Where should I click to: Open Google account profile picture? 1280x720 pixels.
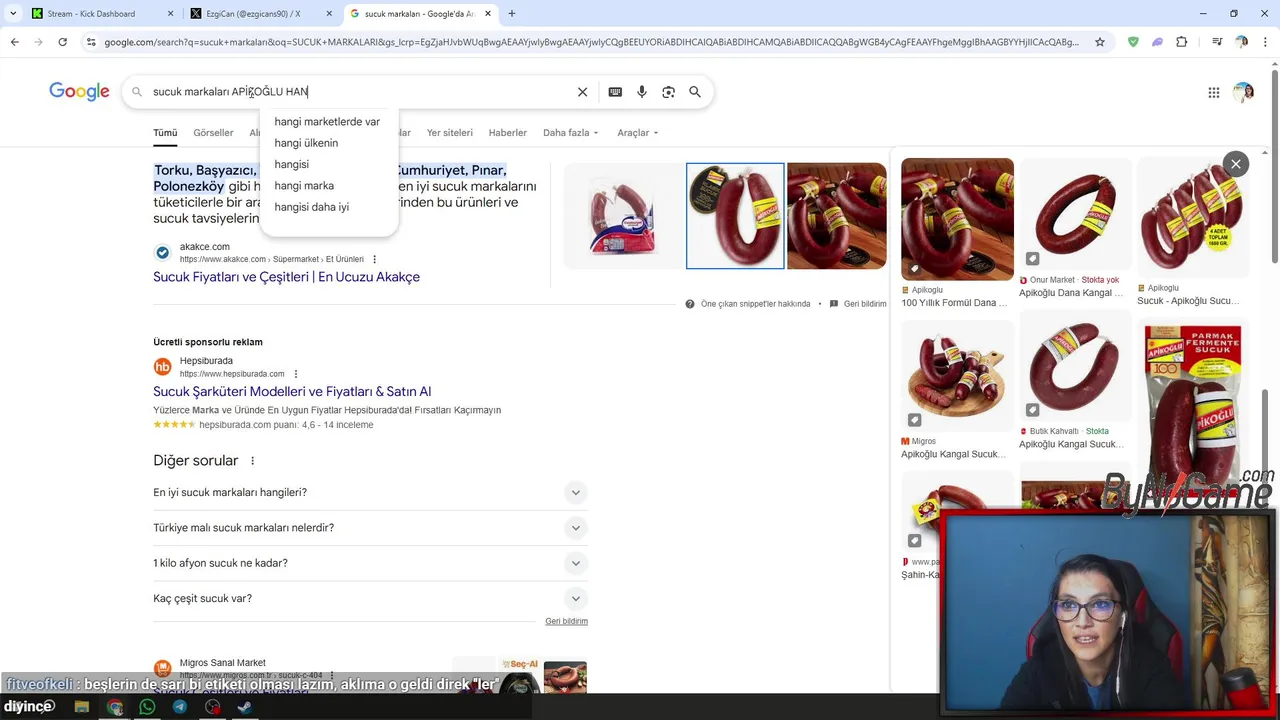coord(1243,92)
